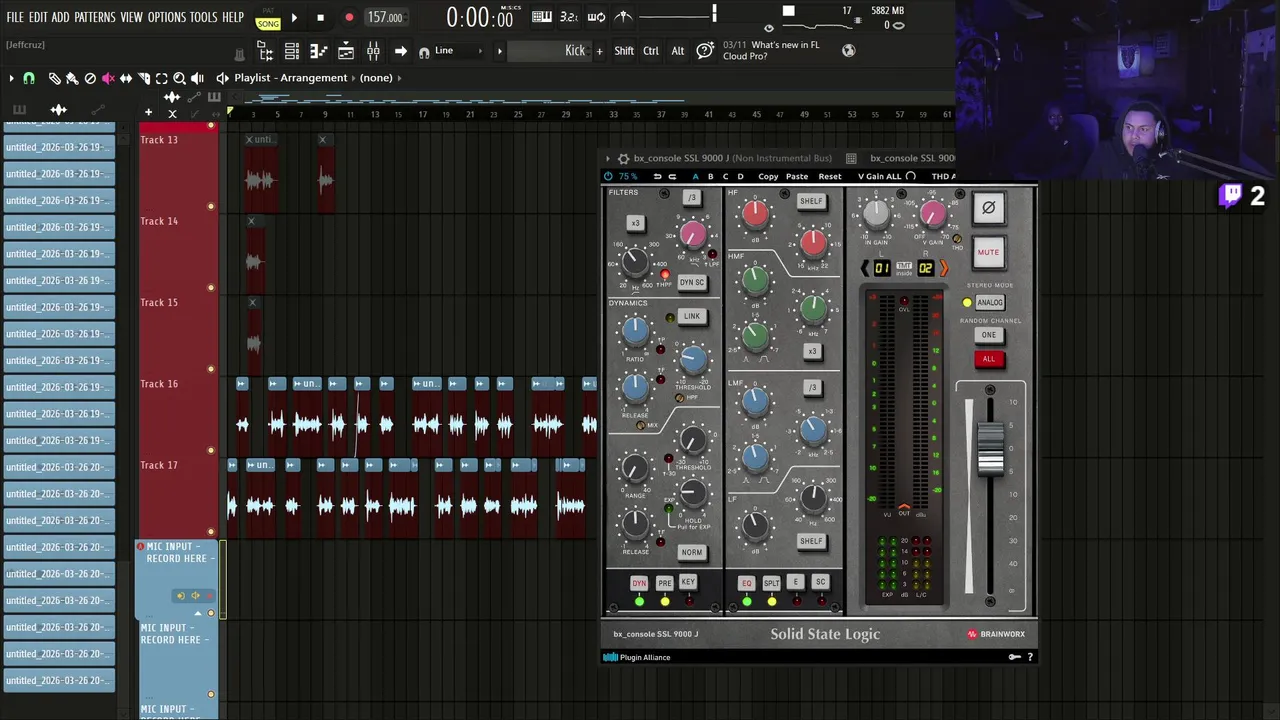The width and height of the screenshot is (1280, 720).
Task: Select plugin settings slot B
Action: (x=711, y=176)
